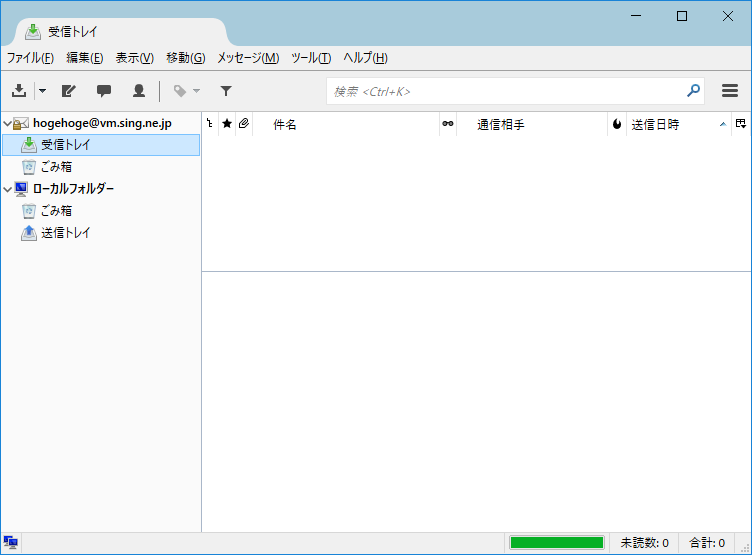Open the 編集(E) menu
Viewport: 752px width, 555px height.
(85, 58)
